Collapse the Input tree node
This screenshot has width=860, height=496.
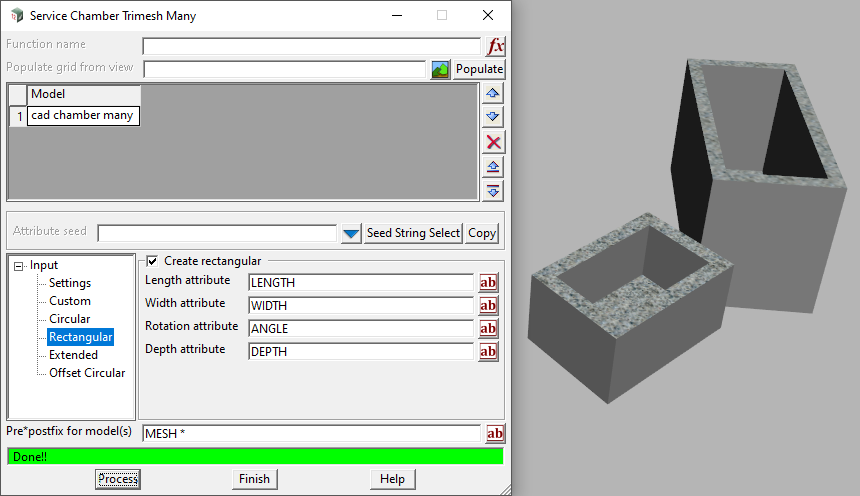[19, 265]
